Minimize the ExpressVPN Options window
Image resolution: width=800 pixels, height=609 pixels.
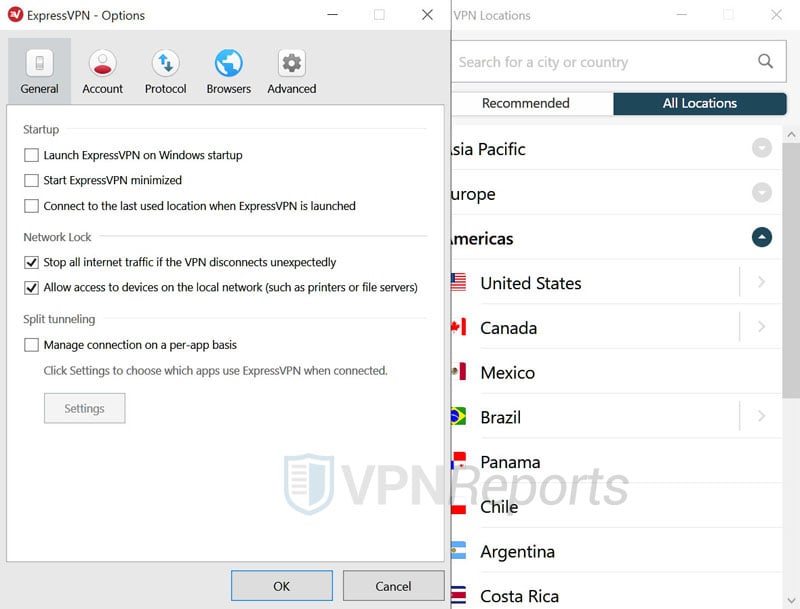tap(333, 15)
